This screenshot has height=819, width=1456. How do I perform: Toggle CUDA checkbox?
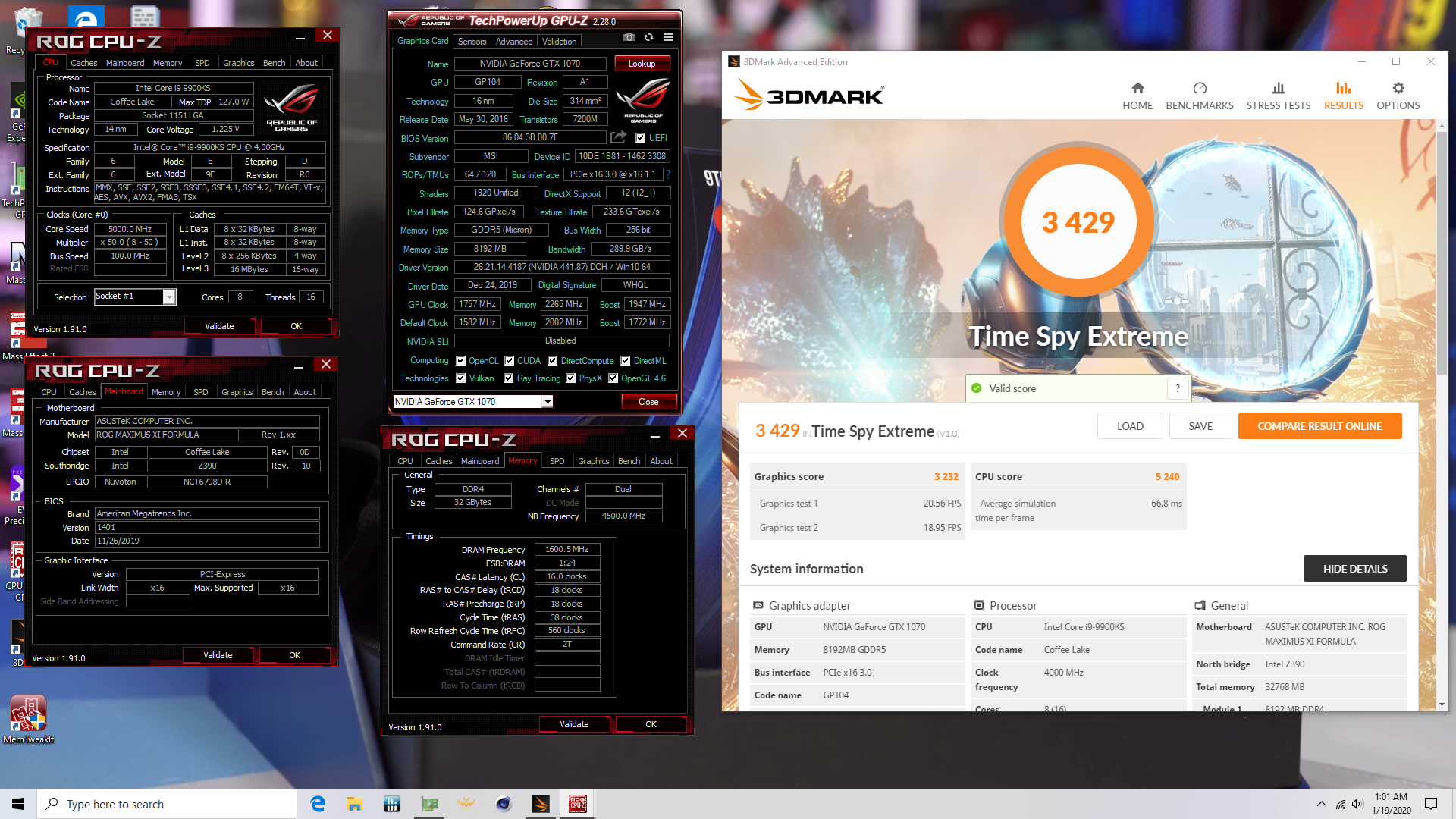(x=510, y=361)
